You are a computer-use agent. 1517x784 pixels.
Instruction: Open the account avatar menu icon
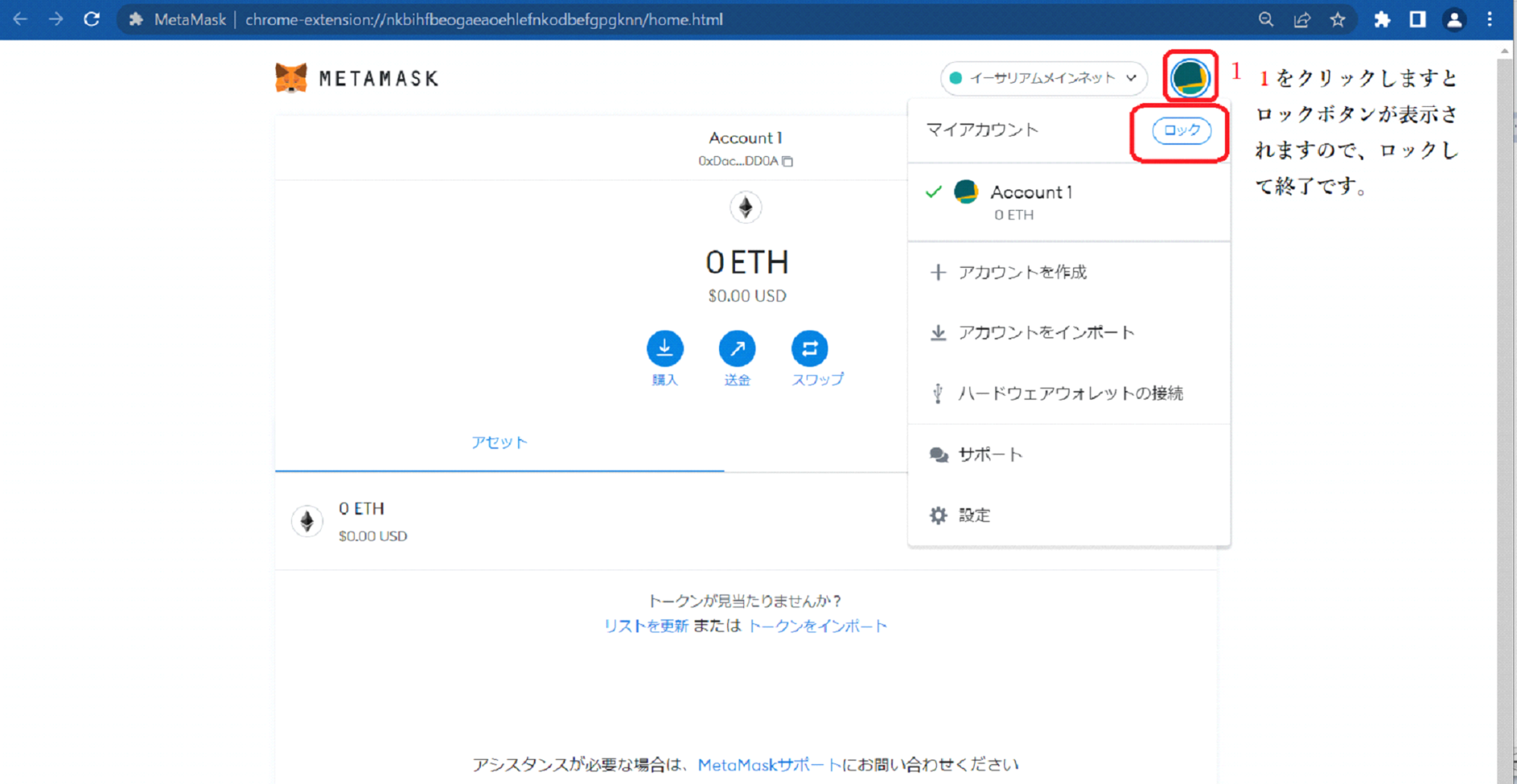[x=1189, y=77]
